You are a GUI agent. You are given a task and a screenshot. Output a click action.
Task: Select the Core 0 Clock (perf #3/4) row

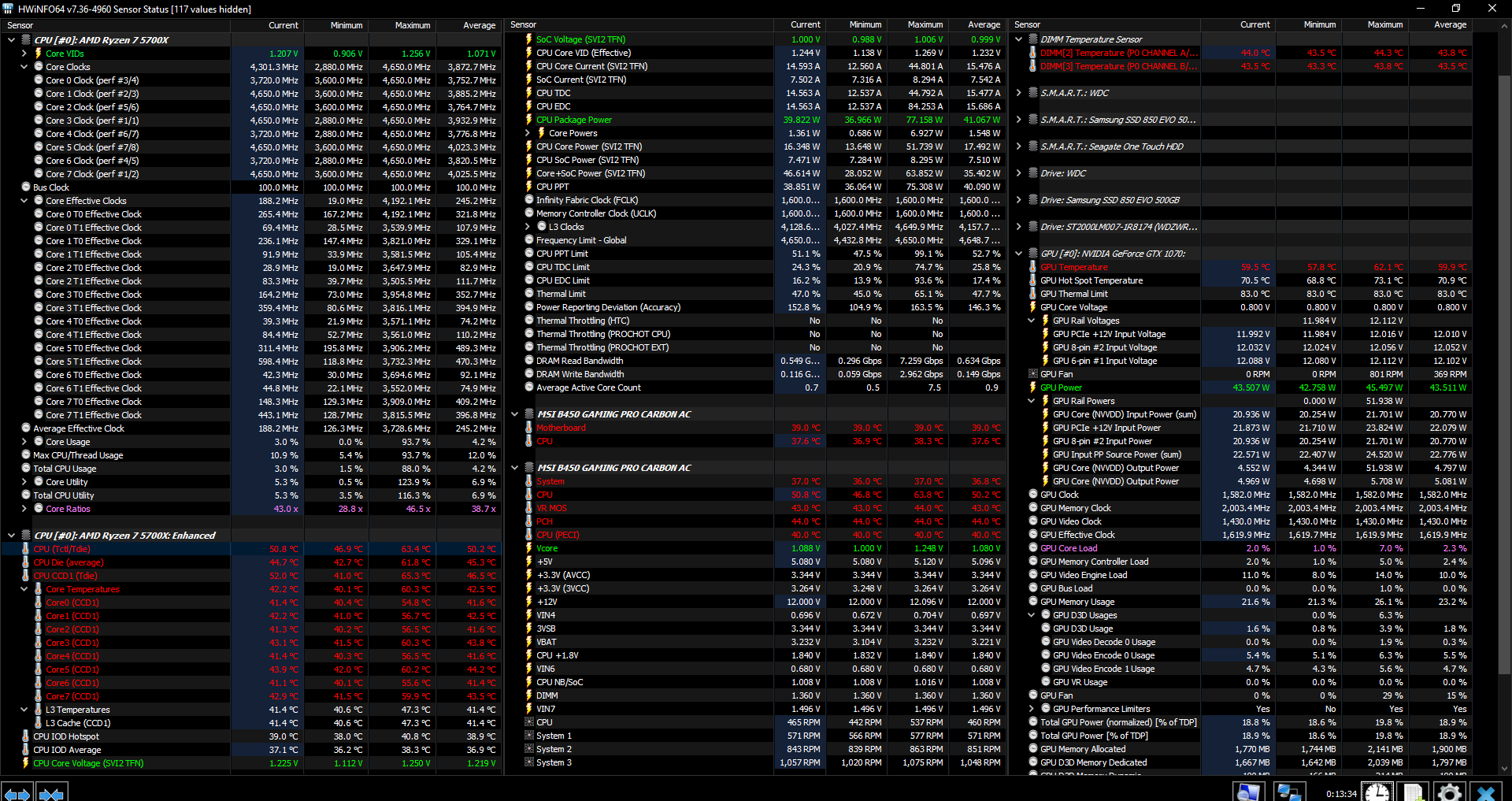pyautogui.click(x=250, y=80)
